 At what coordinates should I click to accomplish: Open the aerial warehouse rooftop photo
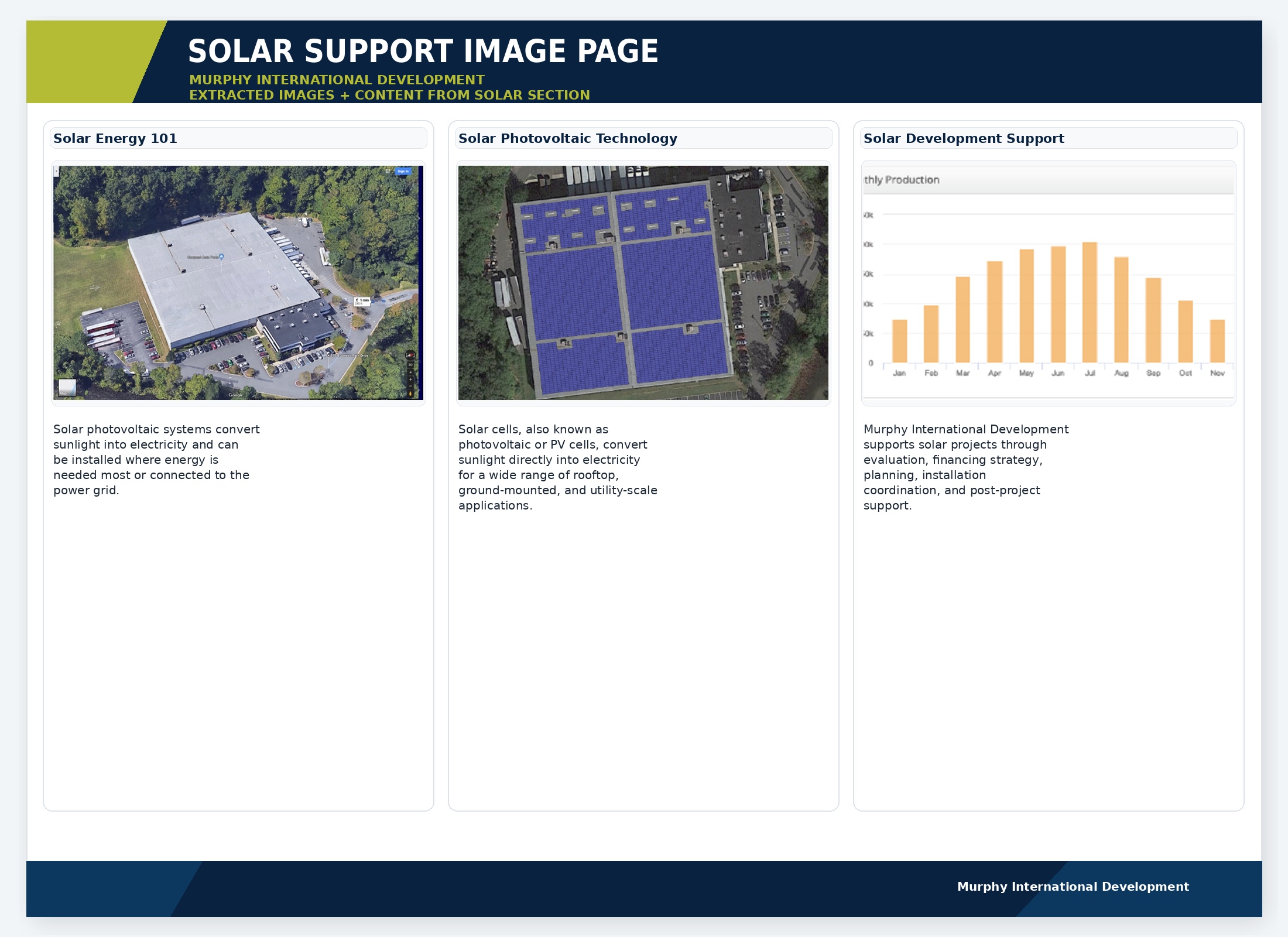[238, 283]
